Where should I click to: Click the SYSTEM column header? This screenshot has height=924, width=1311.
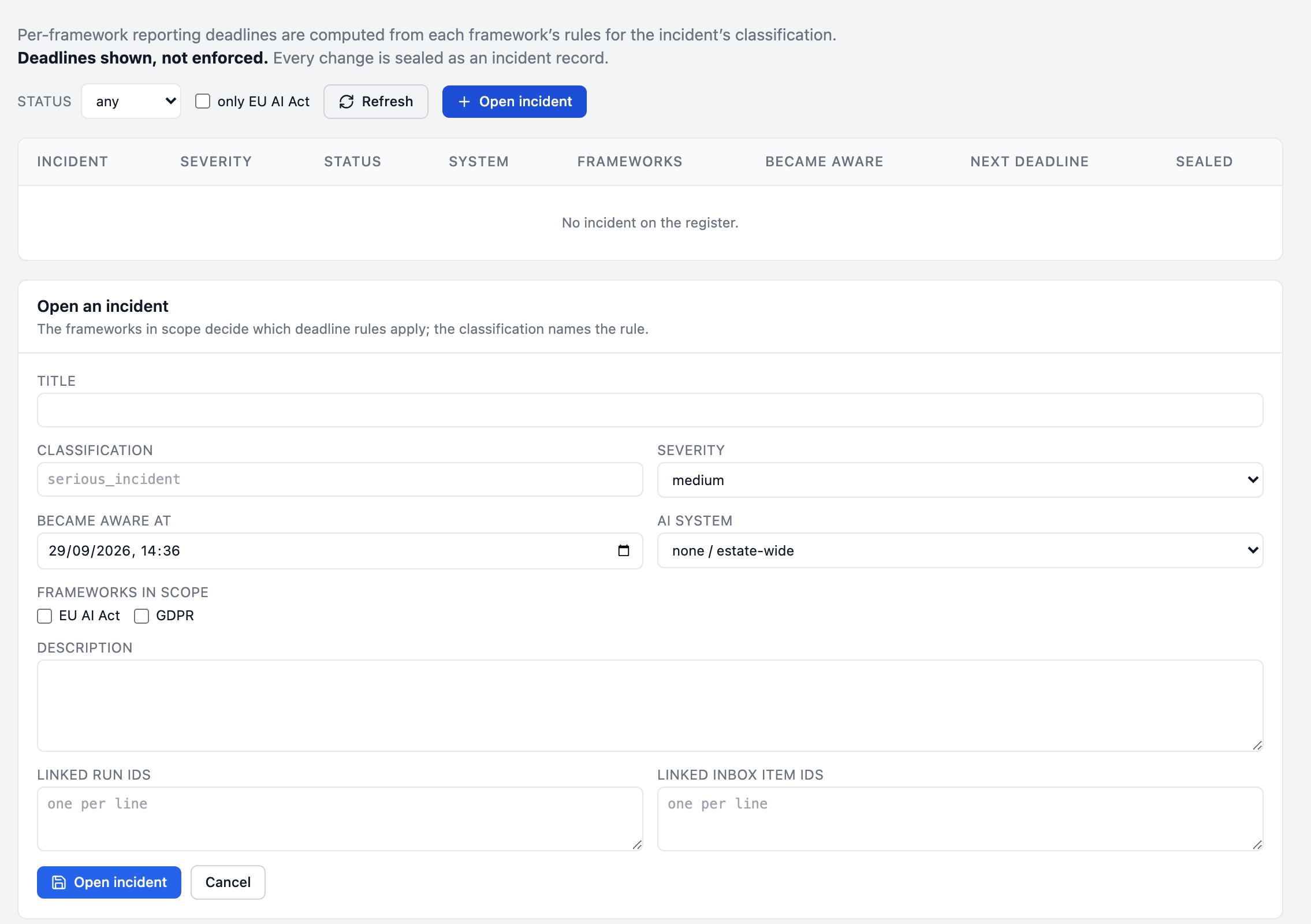pos(479,162)
